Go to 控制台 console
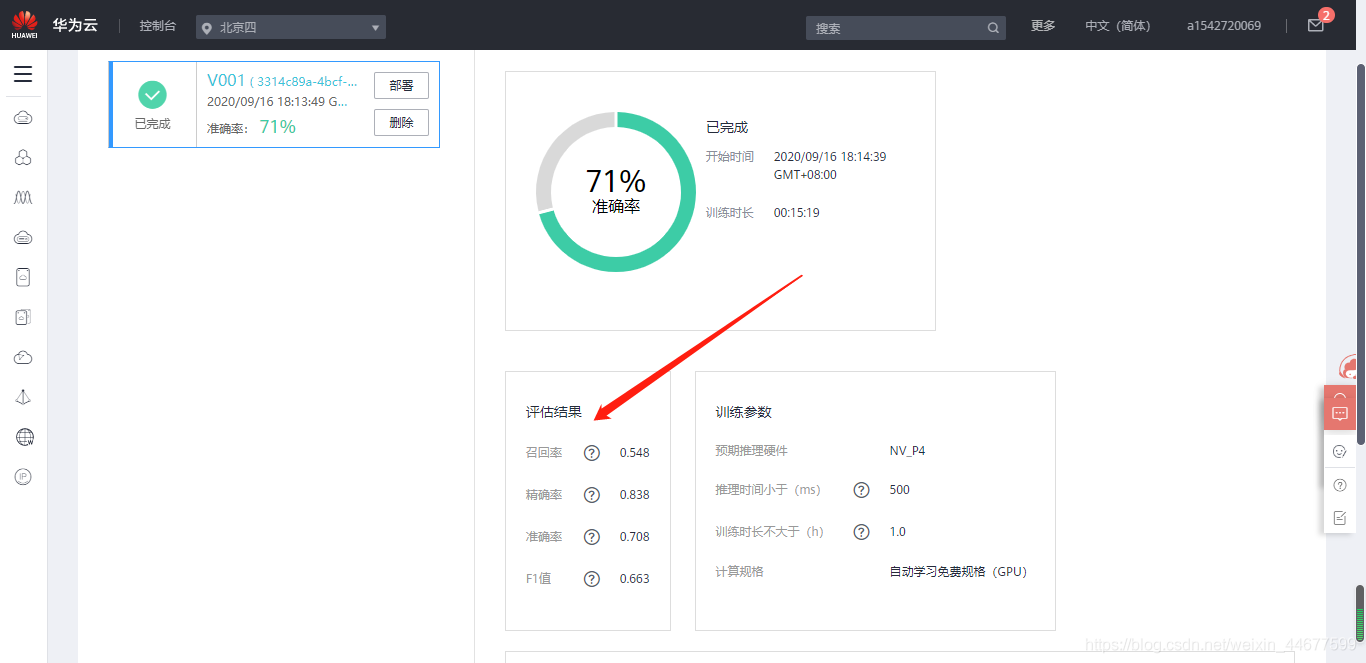 click(158, 26)
